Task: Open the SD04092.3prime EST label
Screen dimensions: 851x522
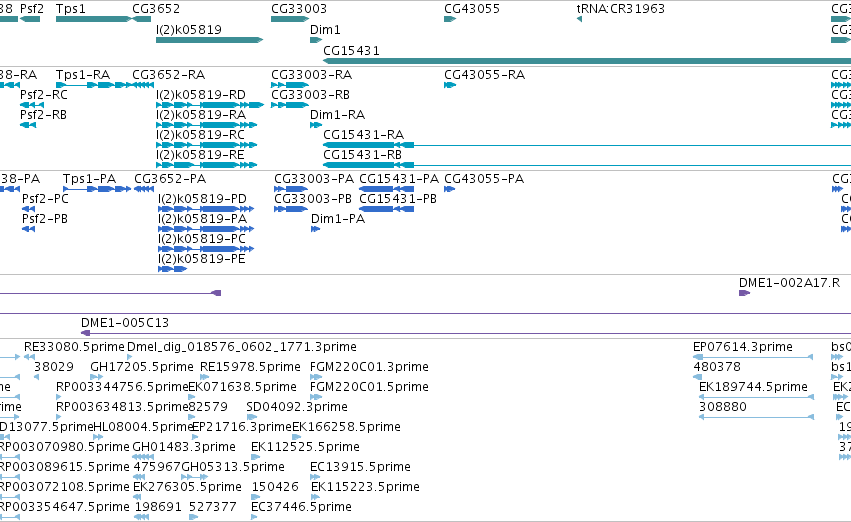Action: pyautogui.click(x=297, y=408)
